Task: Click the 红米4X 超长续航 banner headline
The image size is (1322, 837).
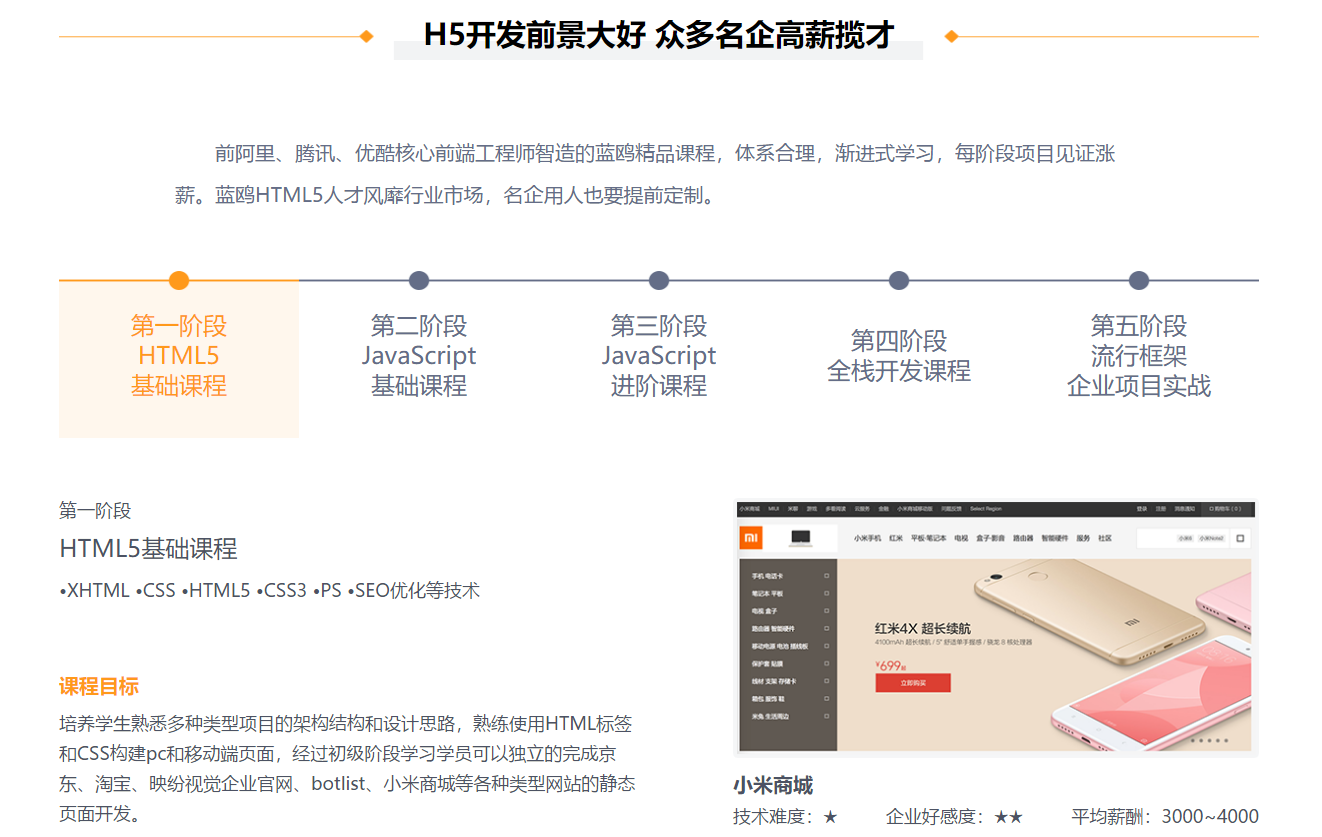Action: coord(922,629)
